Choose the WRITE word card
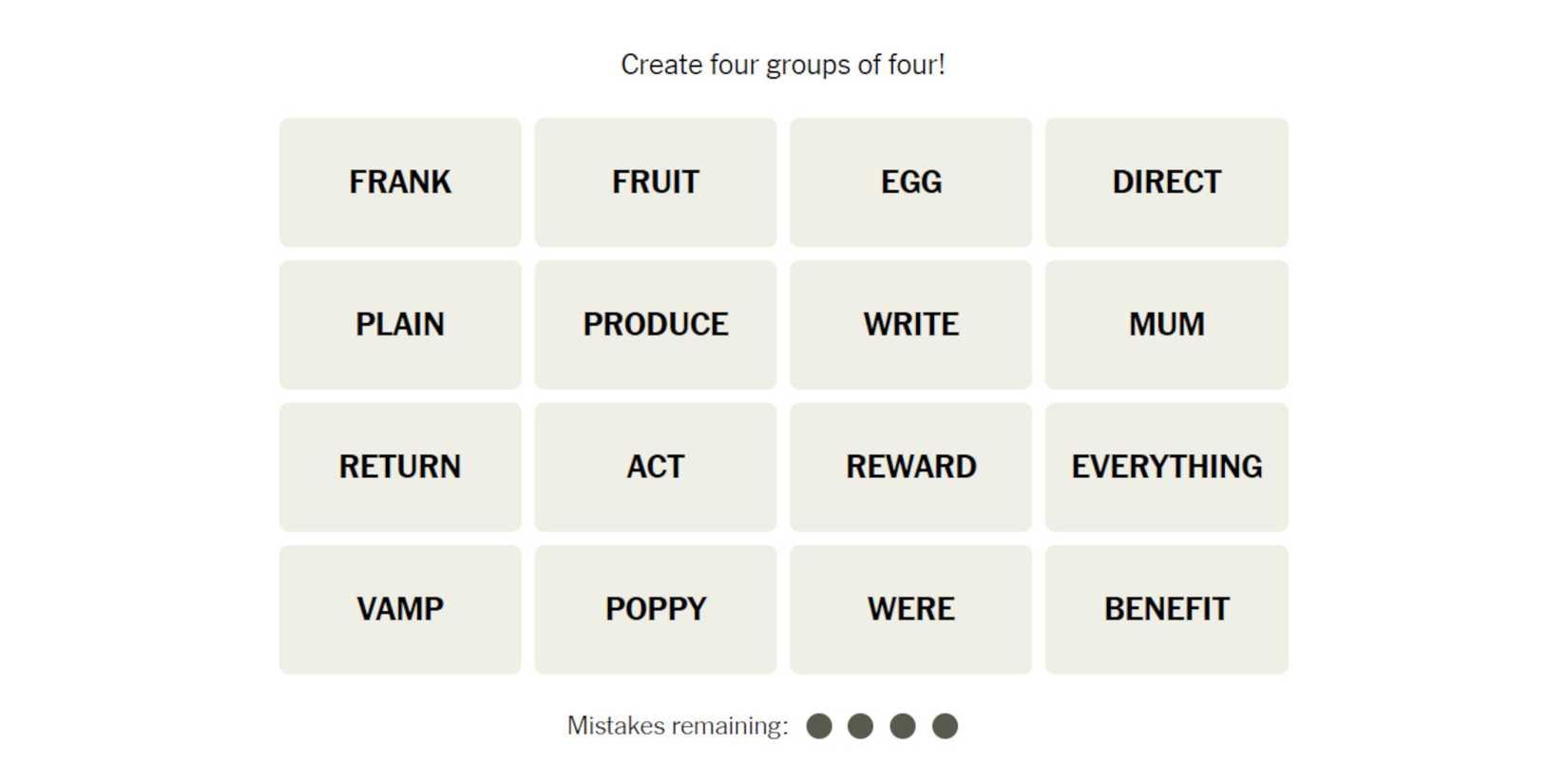The image size is (1568, 784). (x=910, y=325)
